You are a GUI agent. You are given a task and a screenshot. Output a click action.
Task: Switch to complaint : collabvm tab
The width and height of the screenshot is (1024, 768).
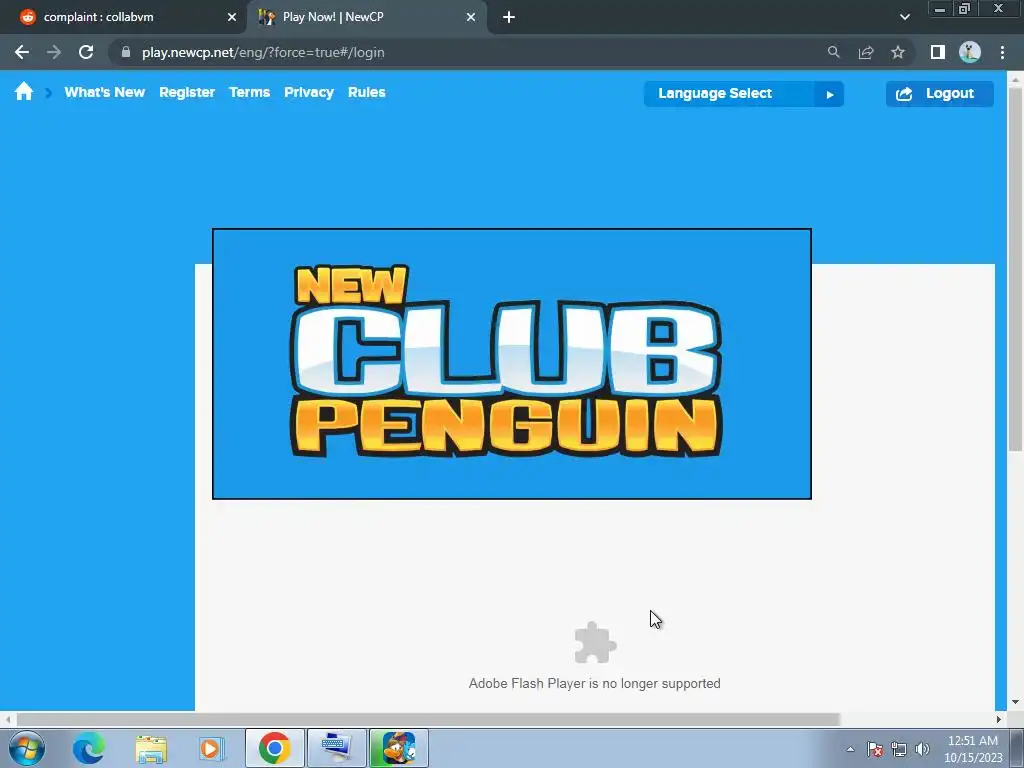(123, 17)
